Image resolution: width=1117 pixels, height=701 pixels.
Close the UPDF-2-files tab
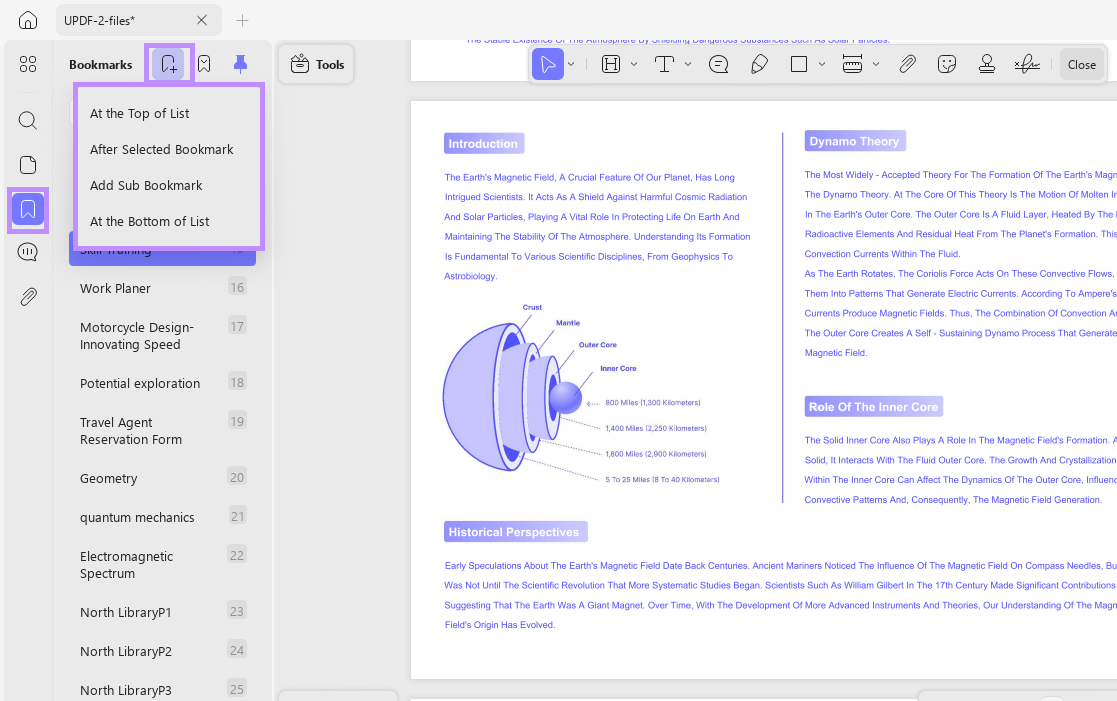pos(202,20)
